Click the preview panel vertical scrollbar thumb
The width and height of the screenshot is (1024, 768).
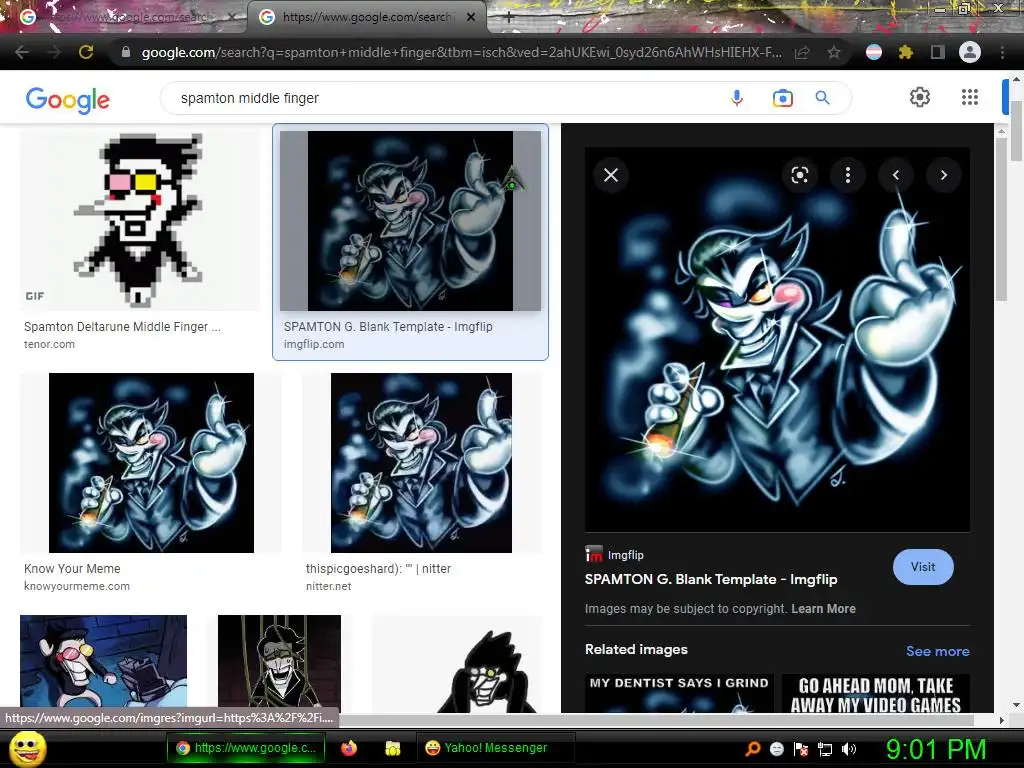point(1001,219)
